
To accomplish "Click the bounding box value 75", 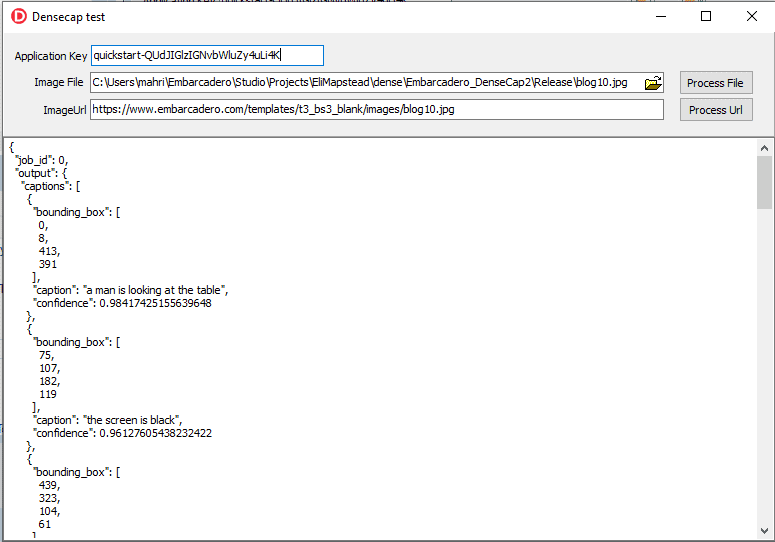I will tap(46, 355).
